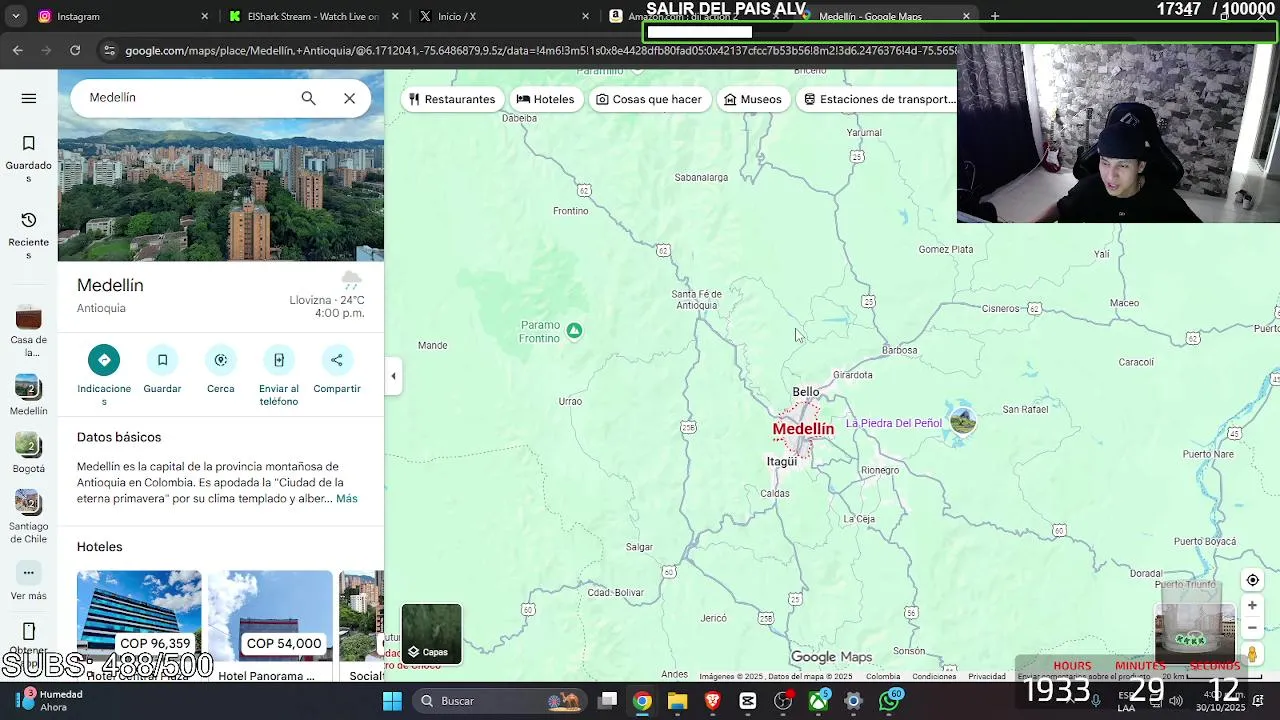Click the Cerca nearby icon
This screenshot has height=720, width=1280.
(221, 360)
